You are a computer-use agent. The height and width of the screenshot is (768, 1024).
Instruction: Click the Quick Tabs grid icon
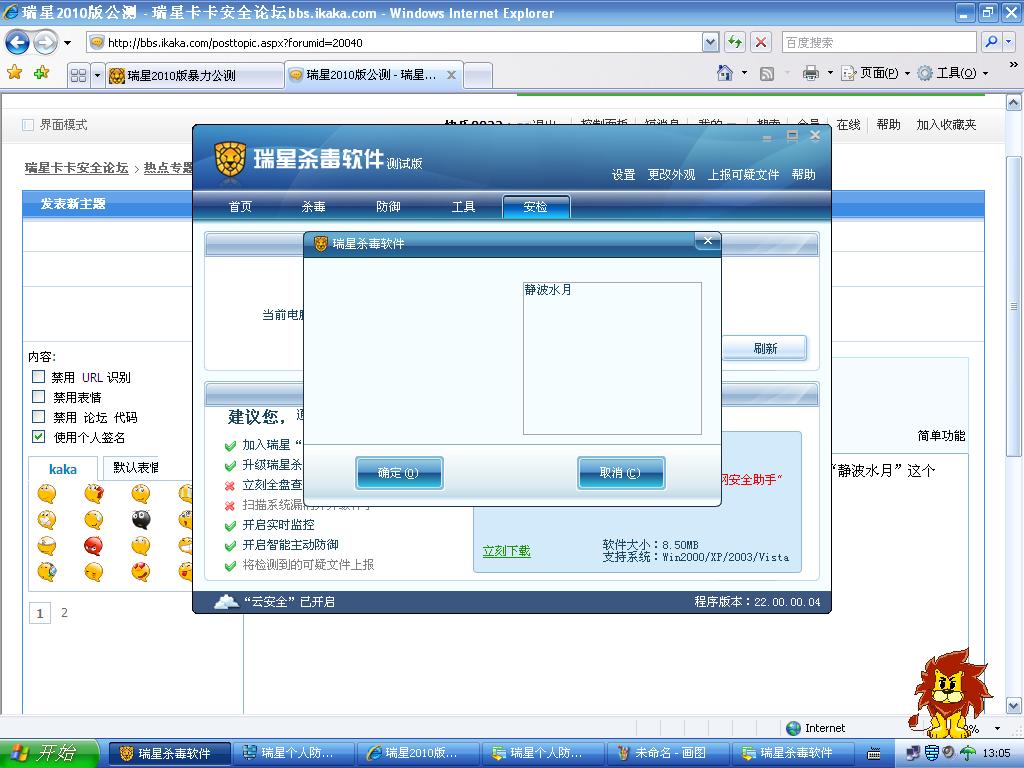point(78,76)
